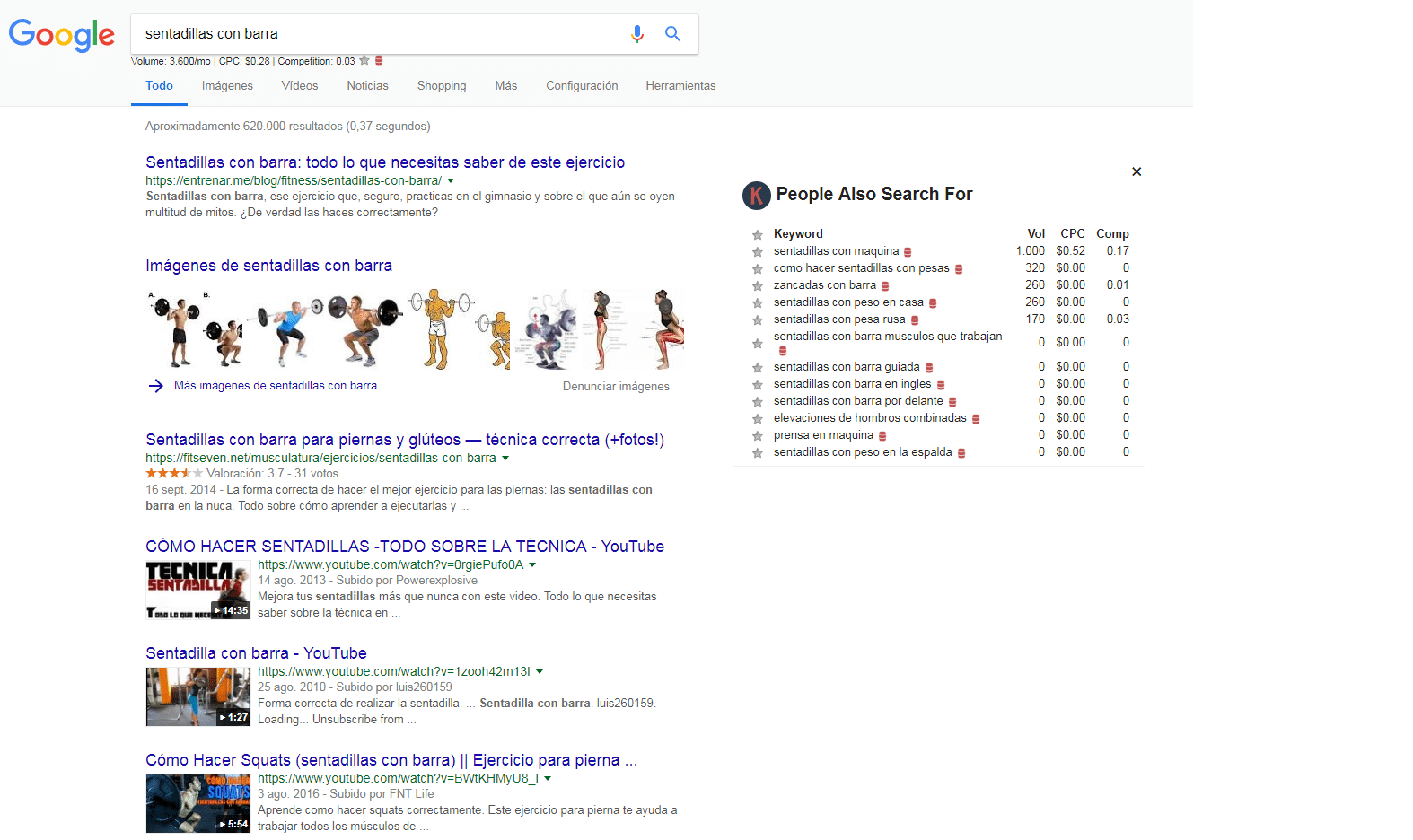Open Herramientas search tools
This screenshot has height=840, width=1413.
tap(680, 86)
